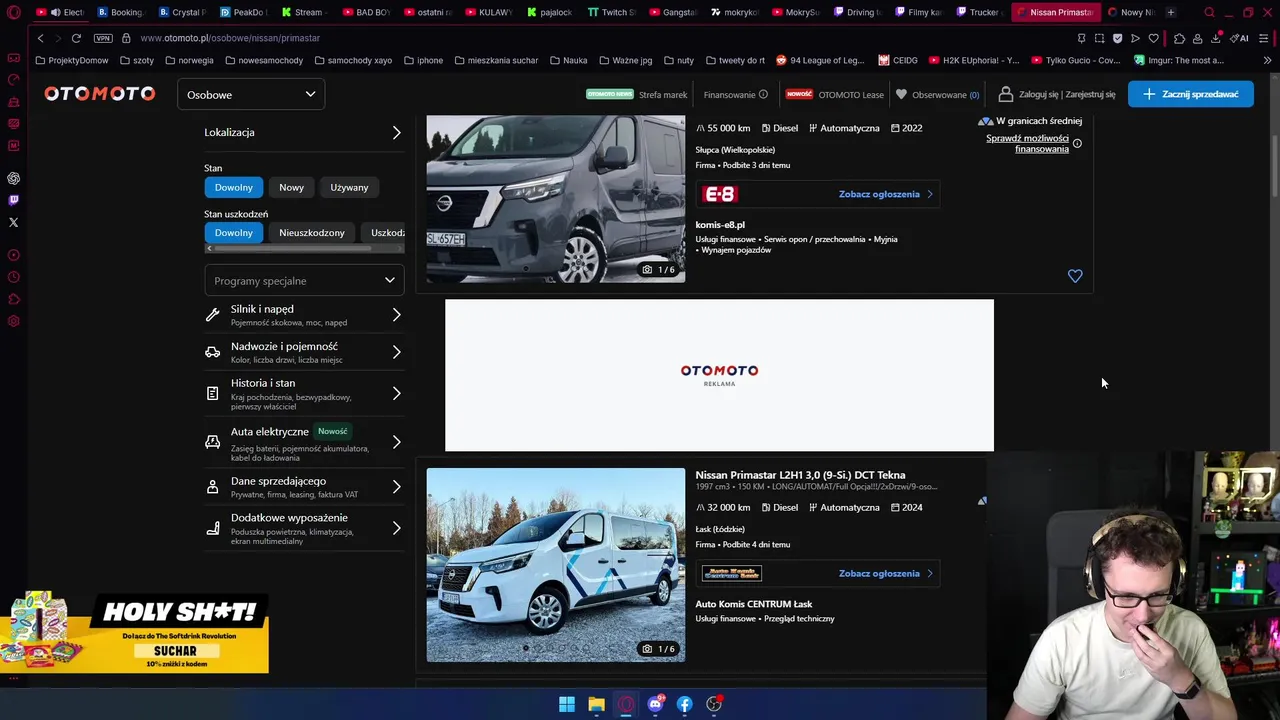
Task: Click Zaloguj się account person icon
Action: [1005, 94]
